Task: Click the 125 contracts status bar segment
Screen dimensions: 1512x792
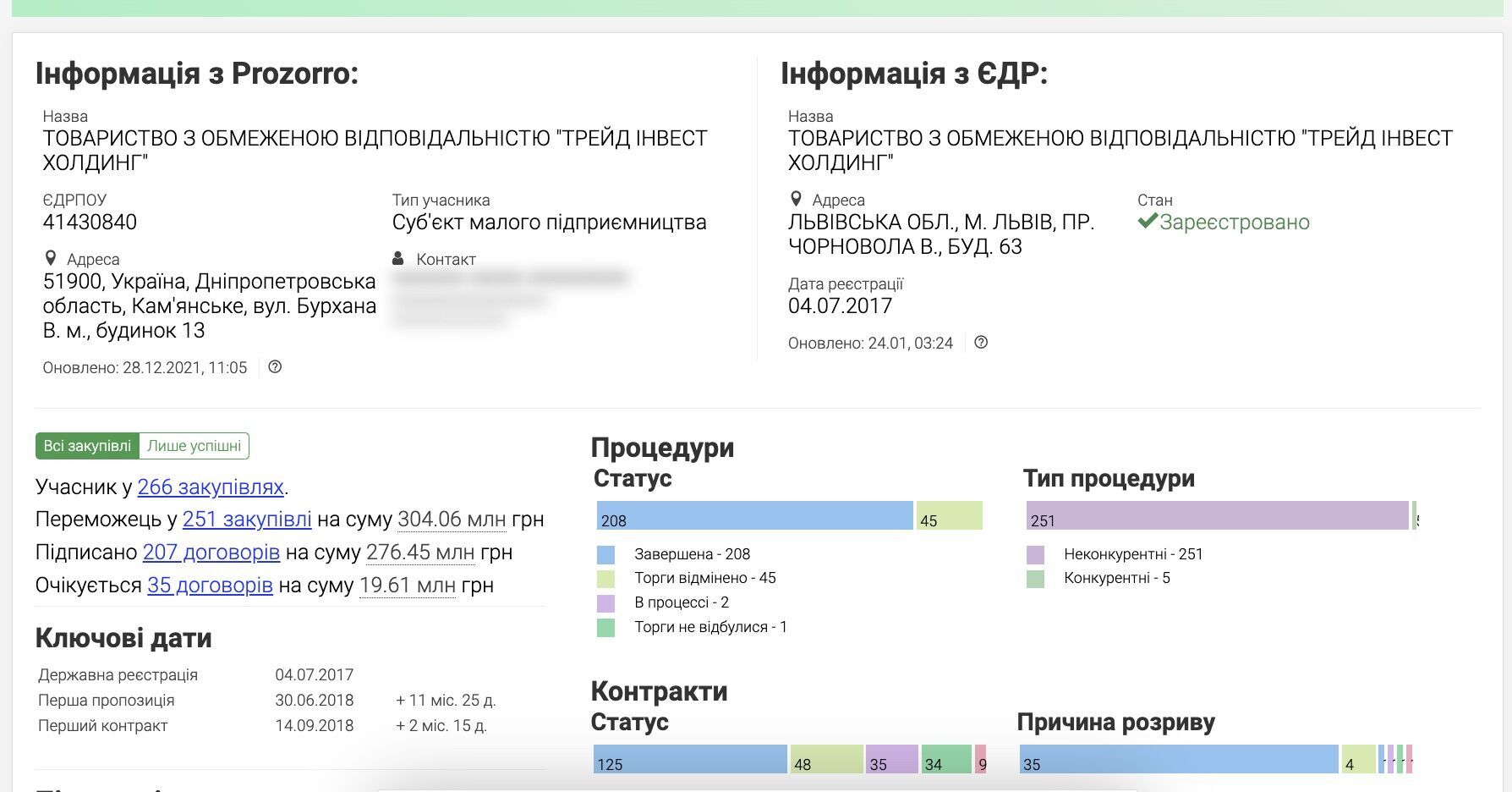Action: 690,759
